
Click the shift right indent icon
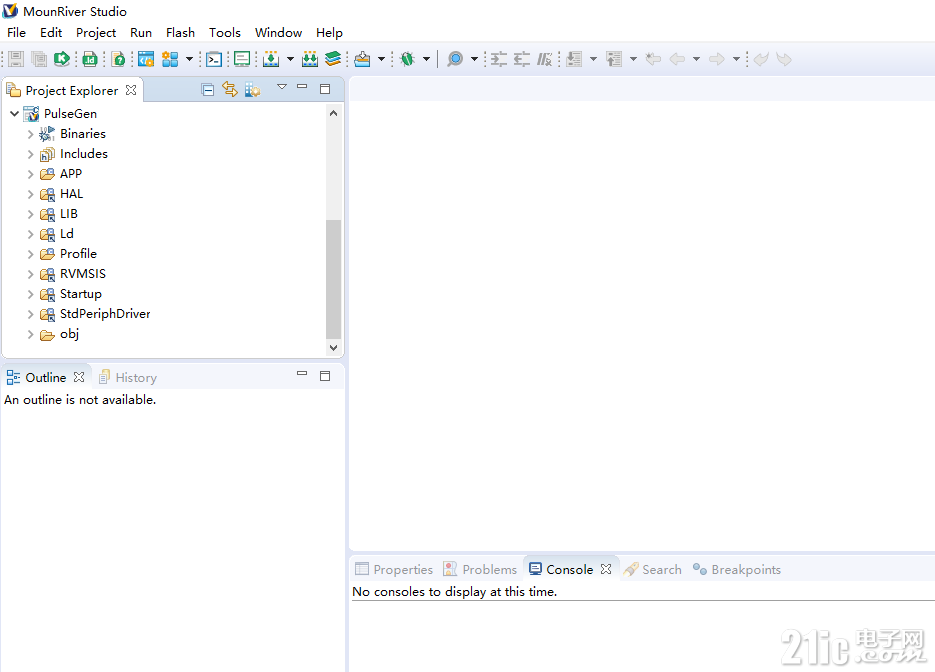pyautogui.click(x=499, y=59)
